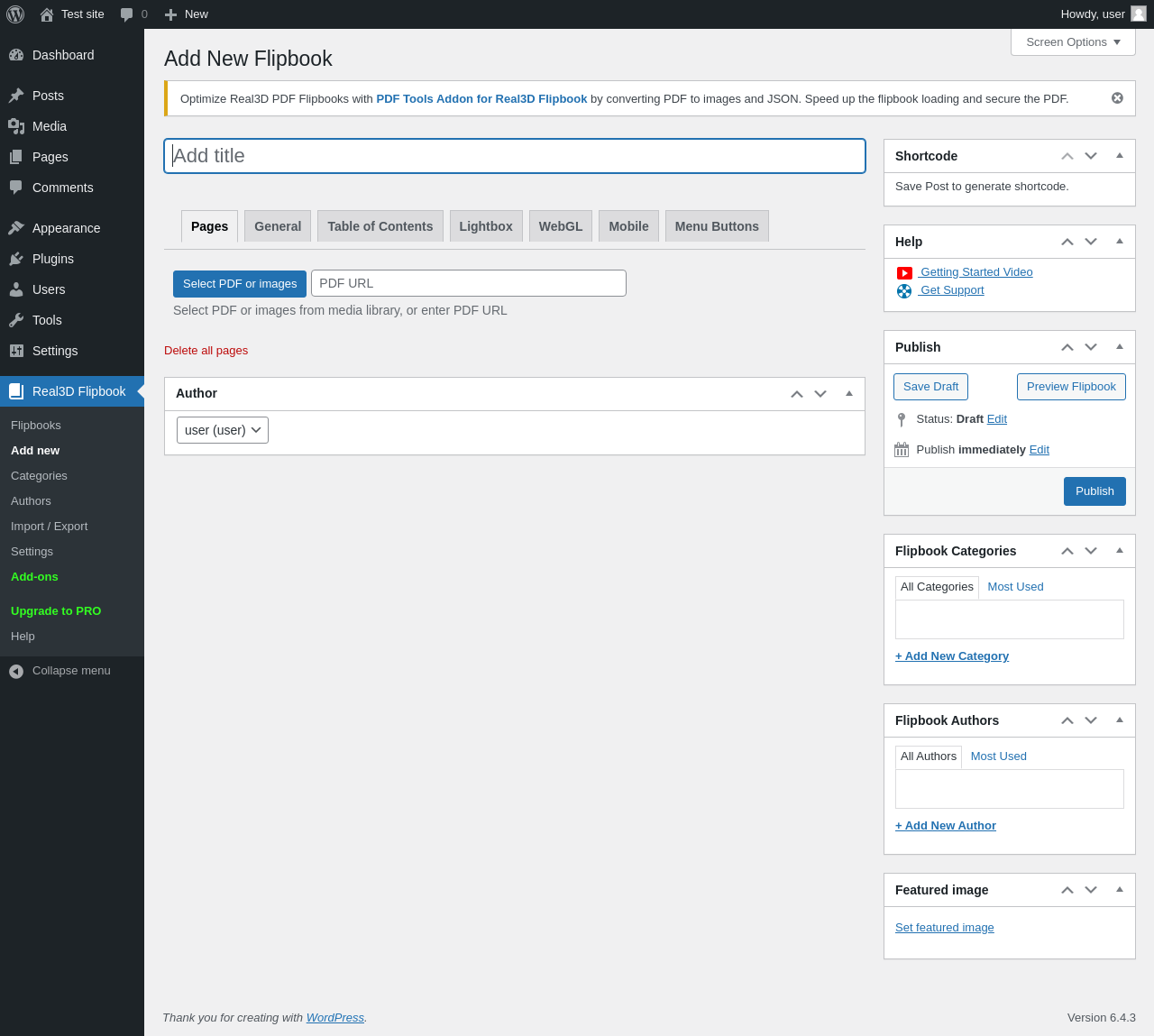This screenshot has height=1036, width=1154.
Task: Click the Pages icon in sidebar
Action: pos(16,157)
